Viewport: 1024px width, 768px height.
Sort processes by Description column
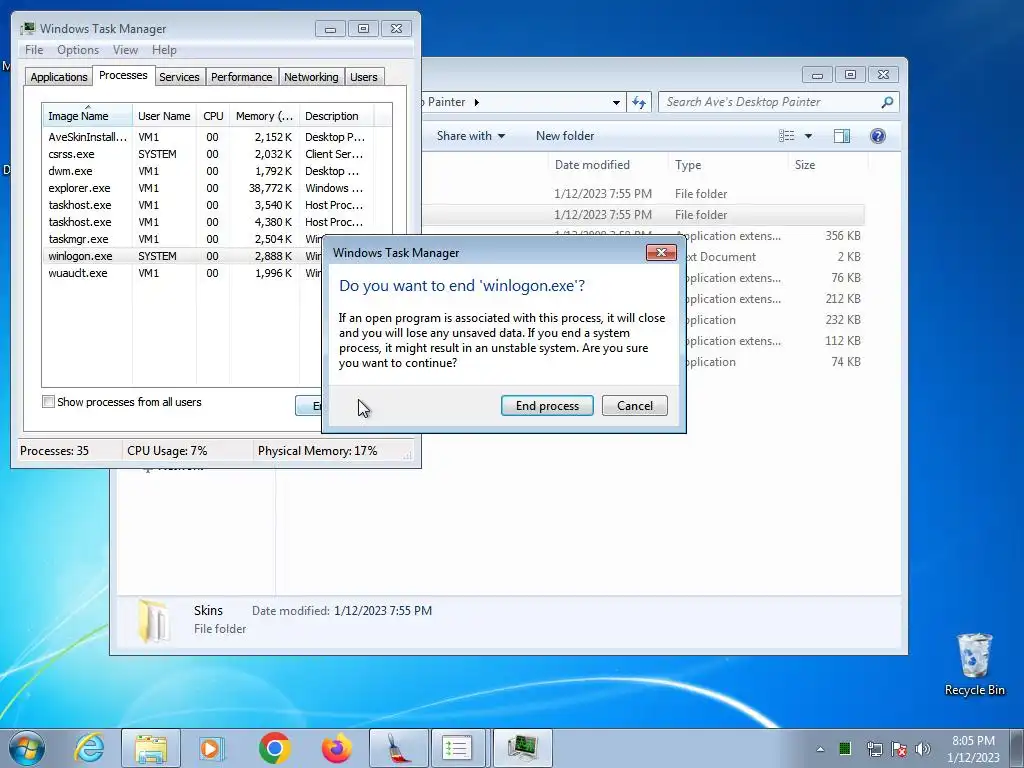(336, 116)
